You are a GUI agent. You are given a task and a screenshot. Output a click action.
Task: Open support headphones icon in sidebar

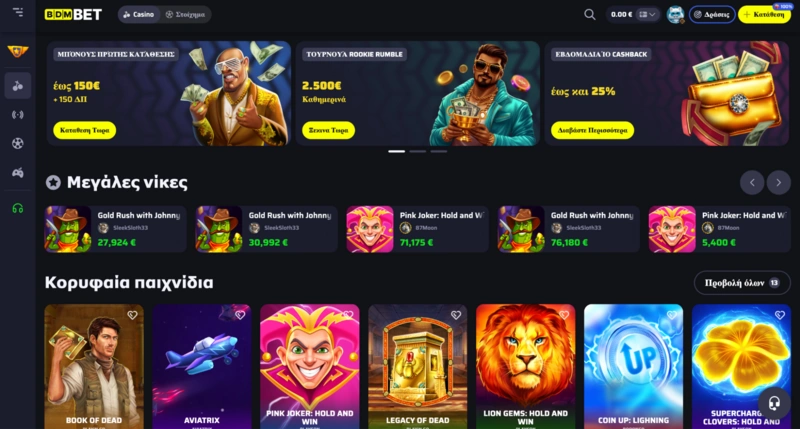[17, 208]
